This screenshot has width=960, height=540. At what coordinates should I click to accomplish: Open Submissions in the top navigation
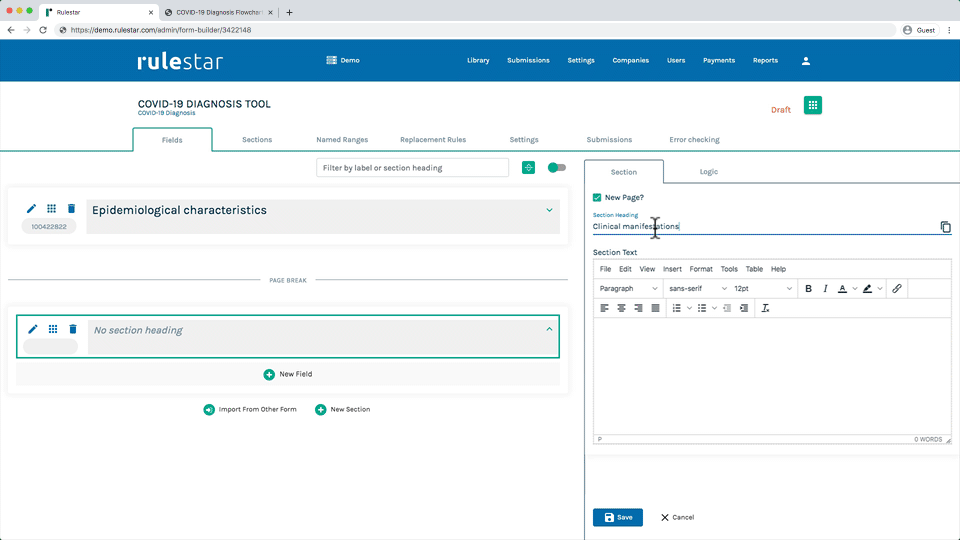coord(528,61)
